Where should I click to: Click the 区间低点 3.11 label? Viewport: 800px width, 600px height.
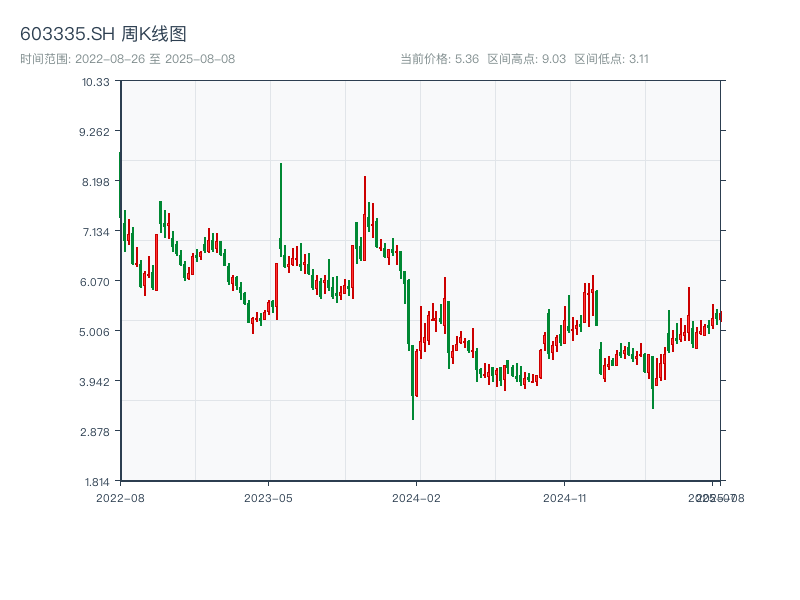(612, 59)
